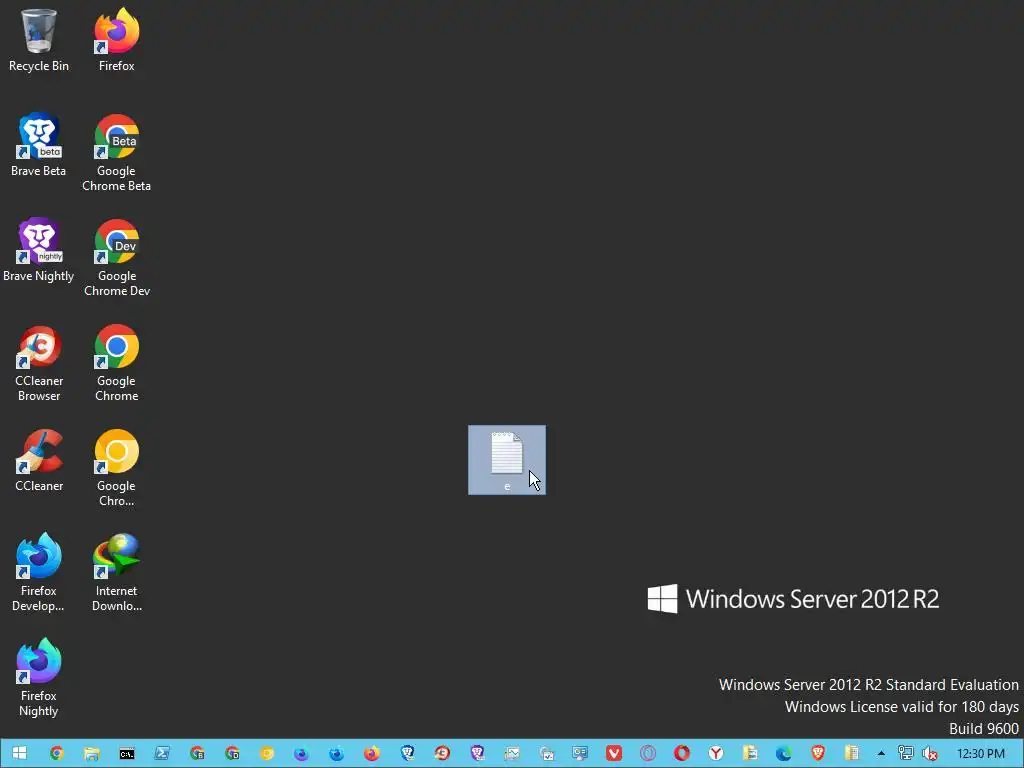This screenshot has width=1024, height=768.
Task: Open File Explorer from the taskbar
Action: point(91,754)
